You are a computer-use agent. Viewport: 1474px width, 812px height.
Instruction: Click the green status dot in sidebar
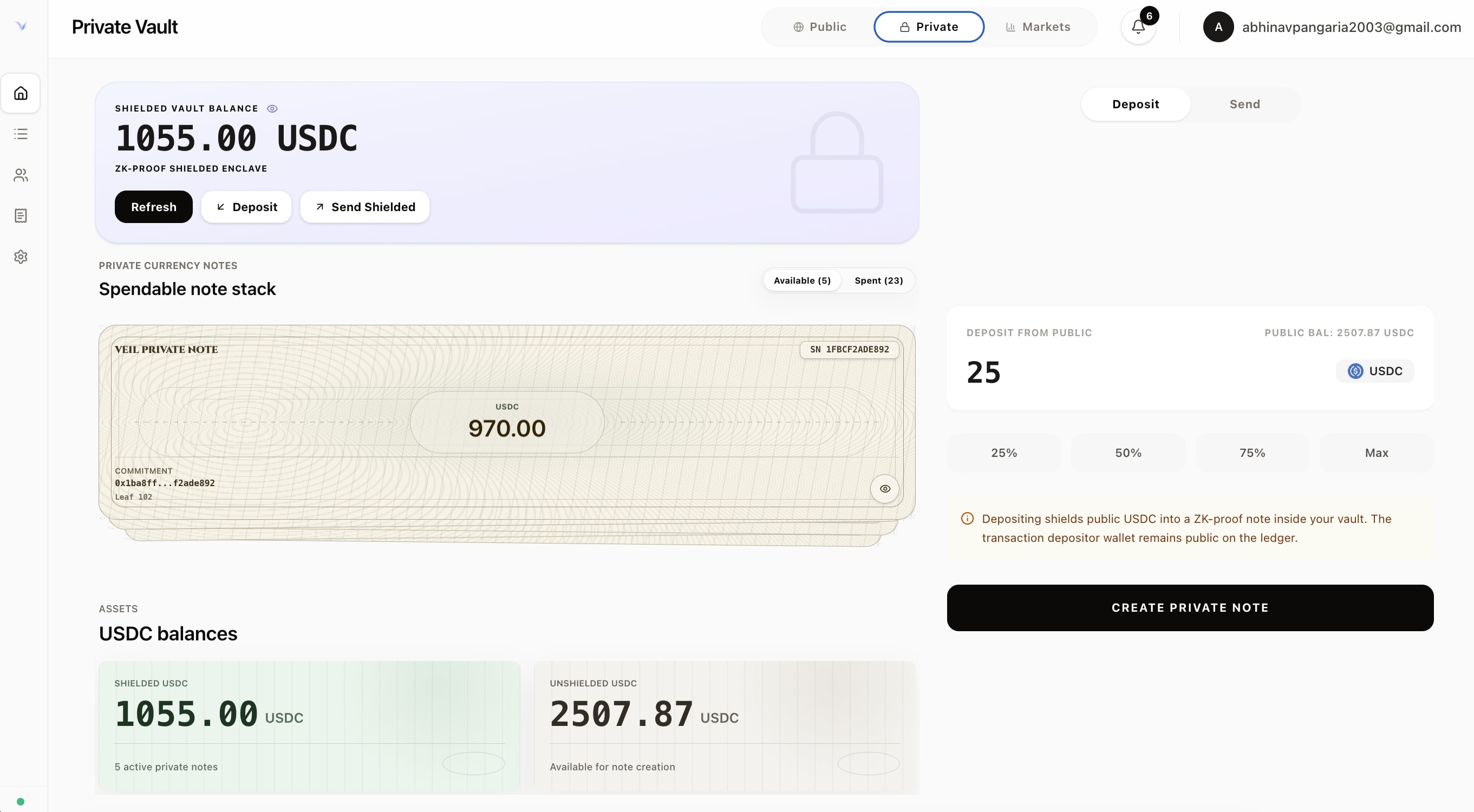(21, 801)
